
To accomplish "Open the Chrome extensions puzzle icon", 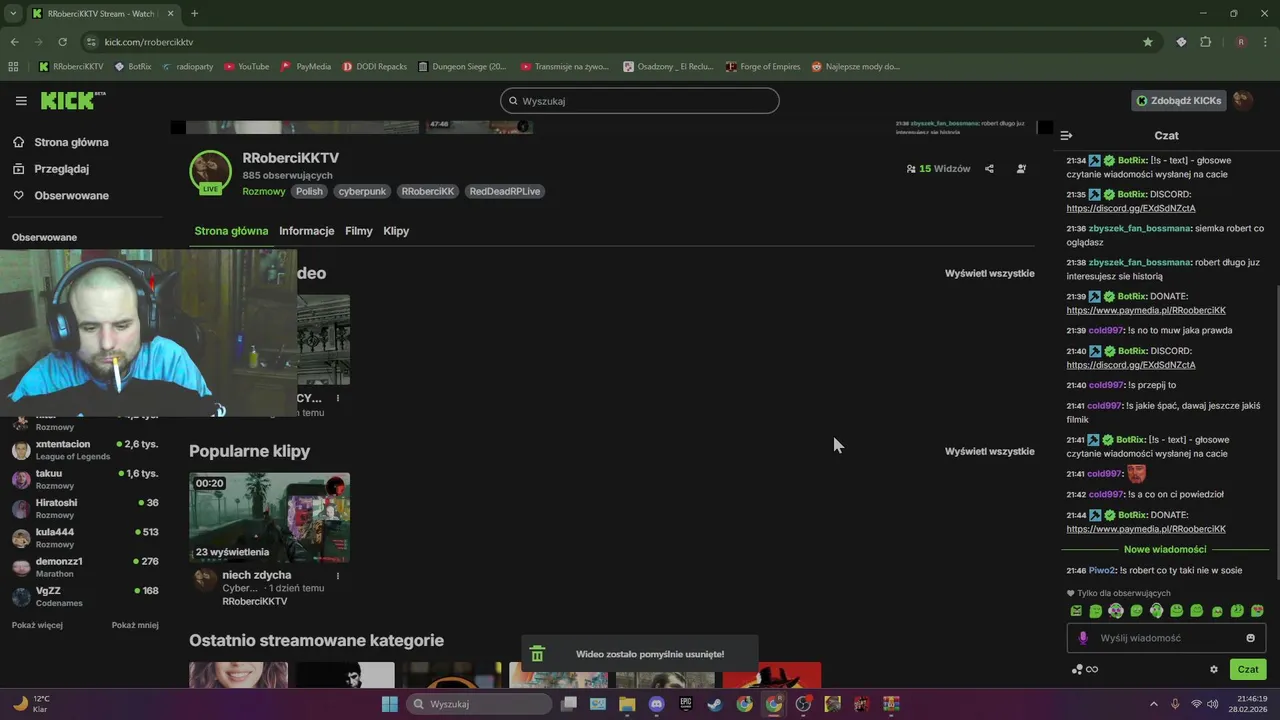I will (1205, 42).
